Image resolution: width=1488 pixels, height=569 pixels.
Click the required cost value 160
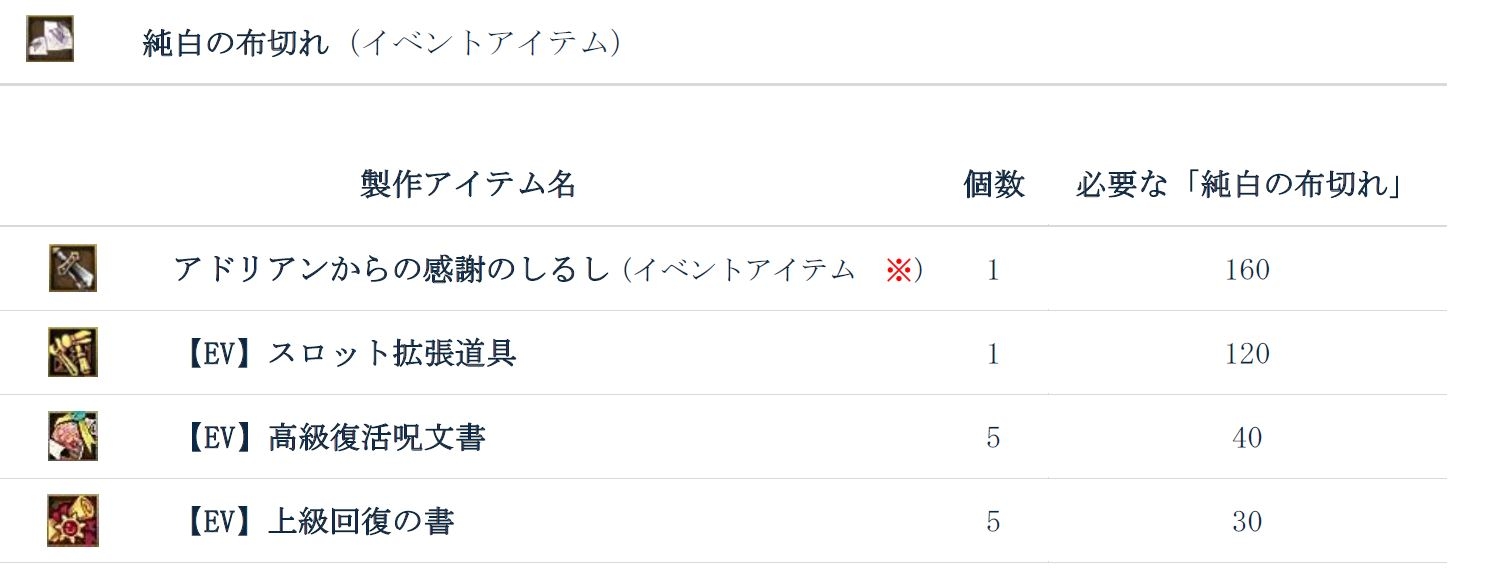(x=1247, y=270)
